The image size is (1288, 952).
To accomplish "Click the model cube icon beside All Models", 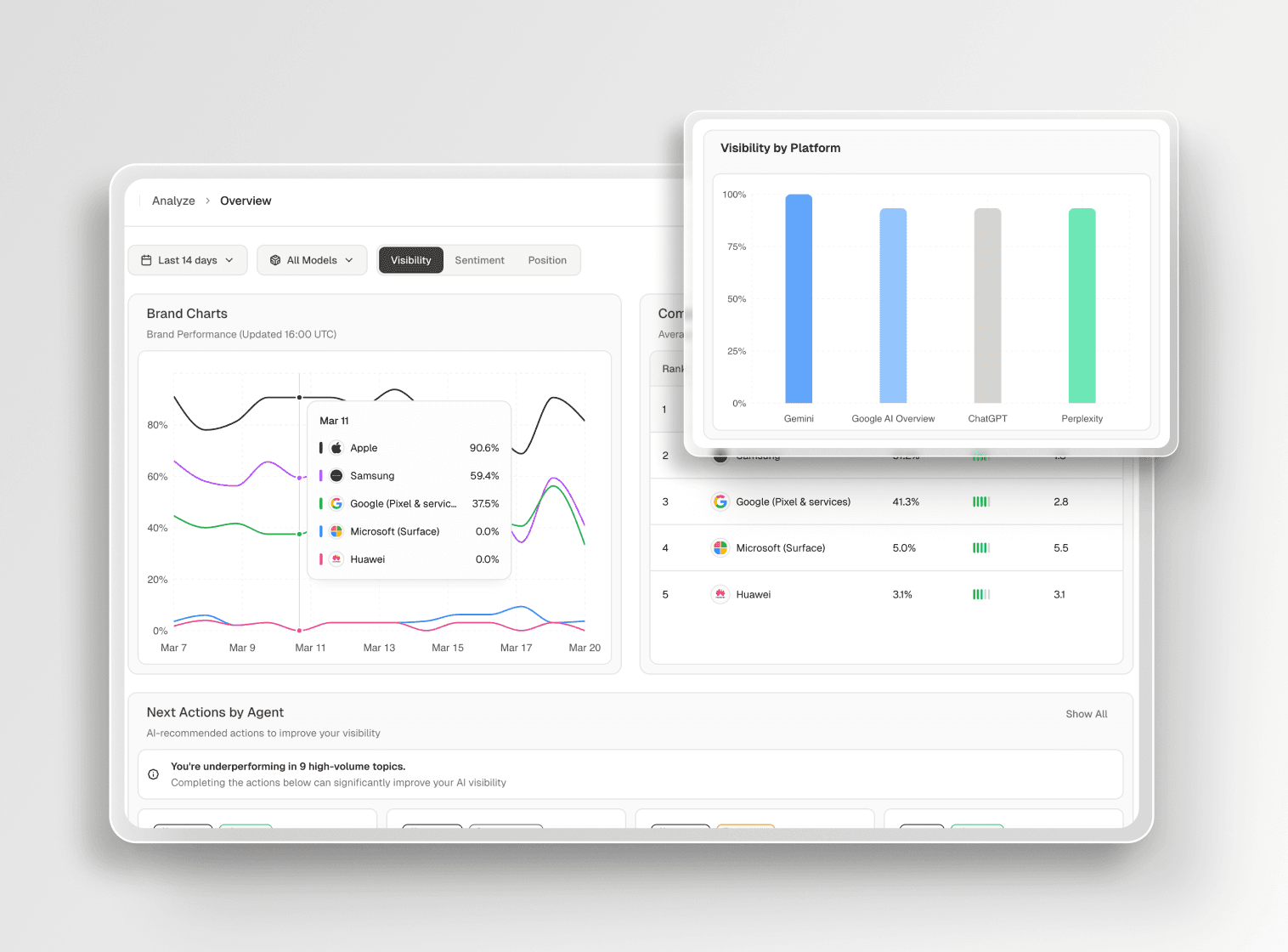I will 274,260.
